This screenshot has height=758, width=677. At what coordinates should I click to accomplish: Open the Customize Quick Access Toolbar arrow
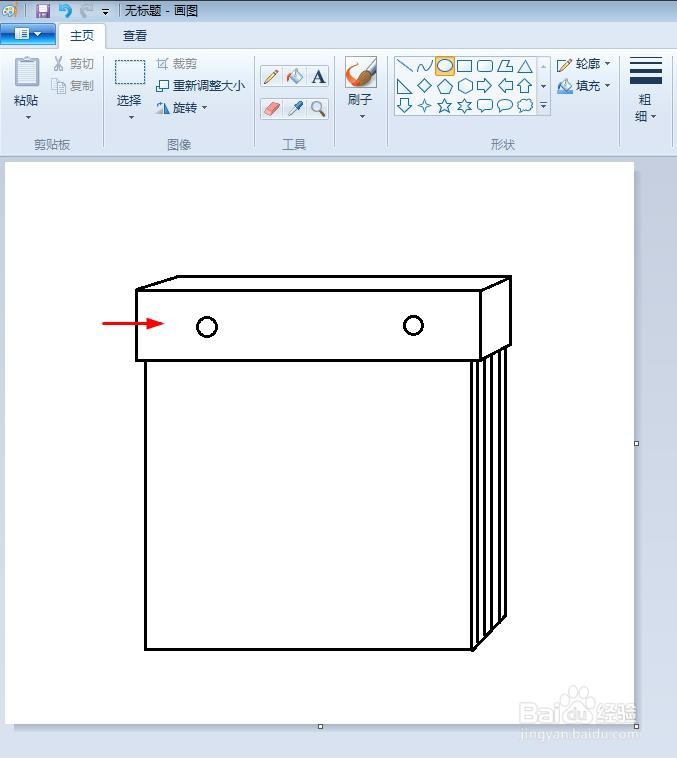pyautogui.click(x=105, y=12)
